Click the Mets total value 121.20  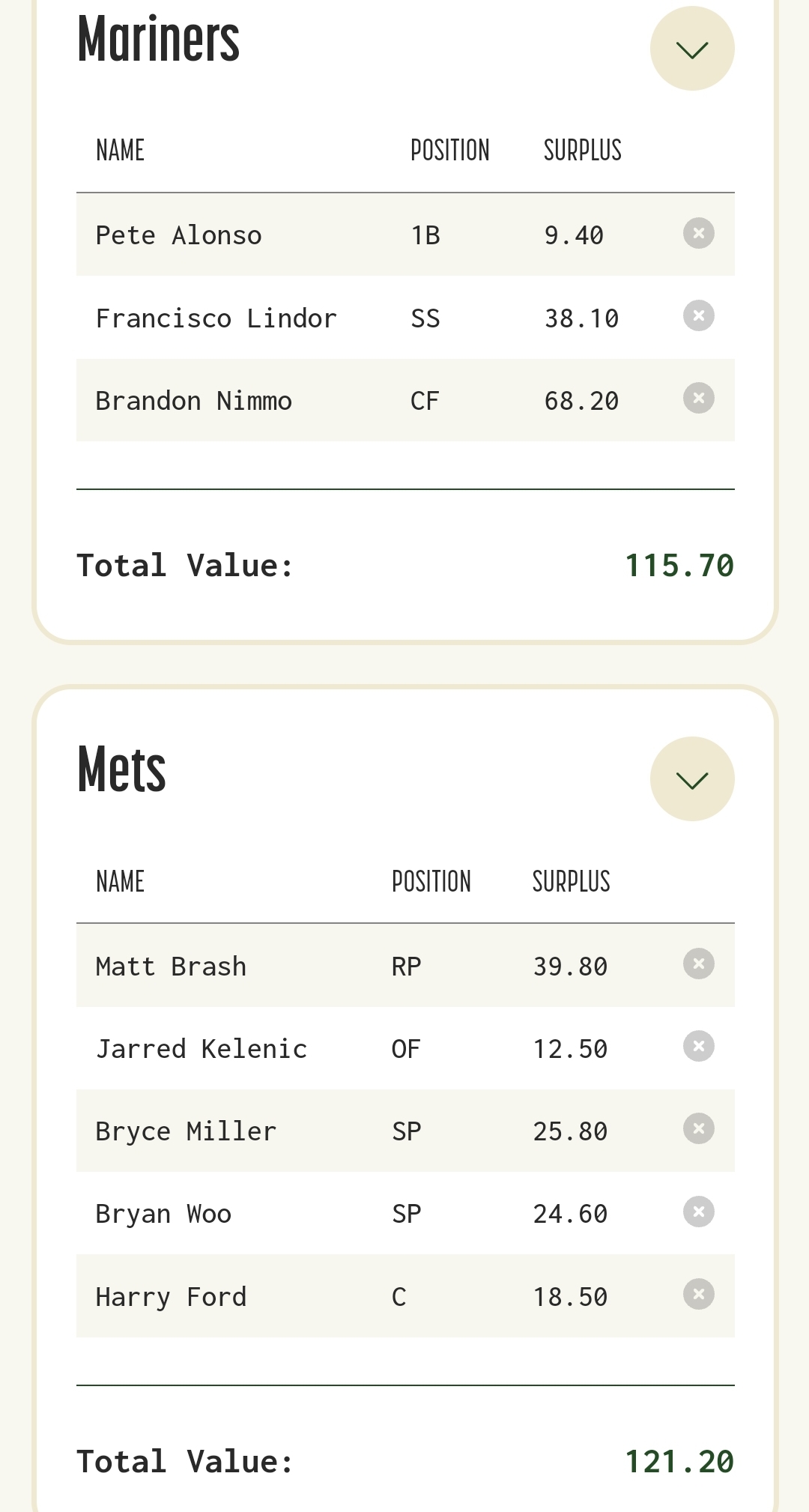click(679, 1462)
